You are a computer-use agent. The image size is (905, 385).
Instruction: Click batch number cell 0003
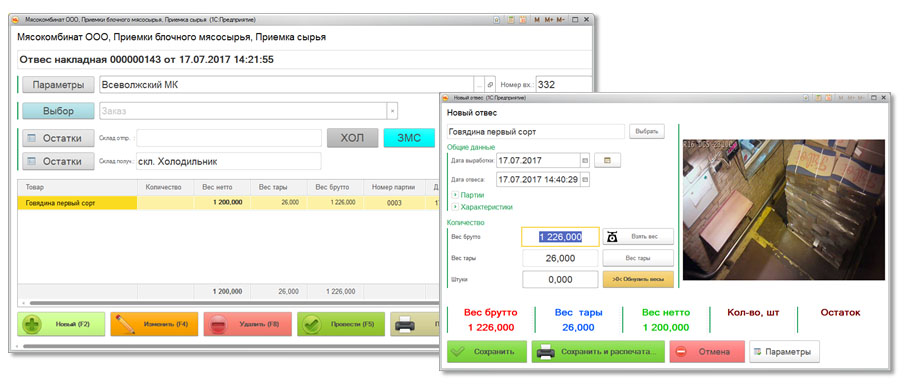click(x=394, y=203)
